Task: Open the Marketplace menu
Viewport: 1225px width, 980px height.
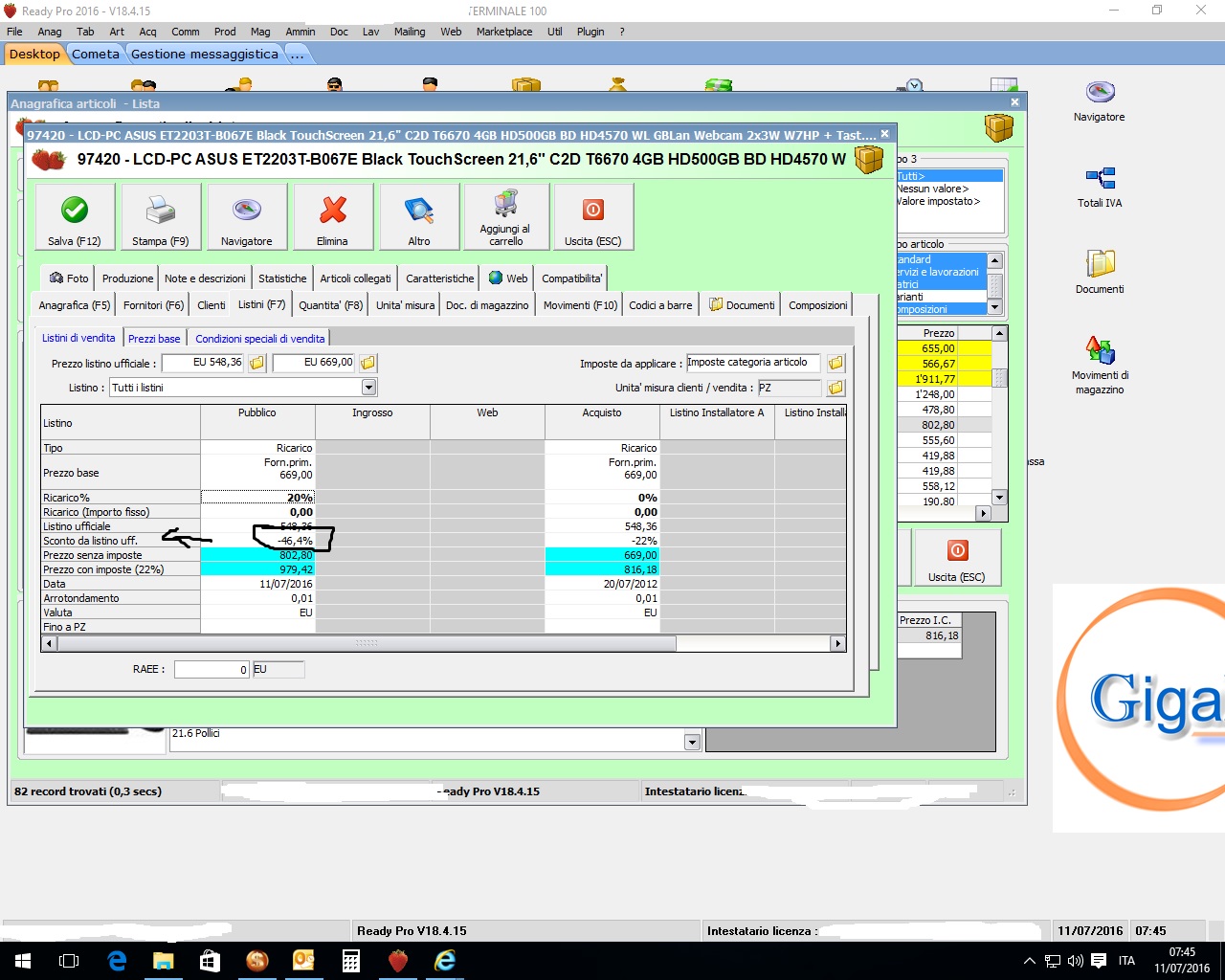Action: click(504, 32)
